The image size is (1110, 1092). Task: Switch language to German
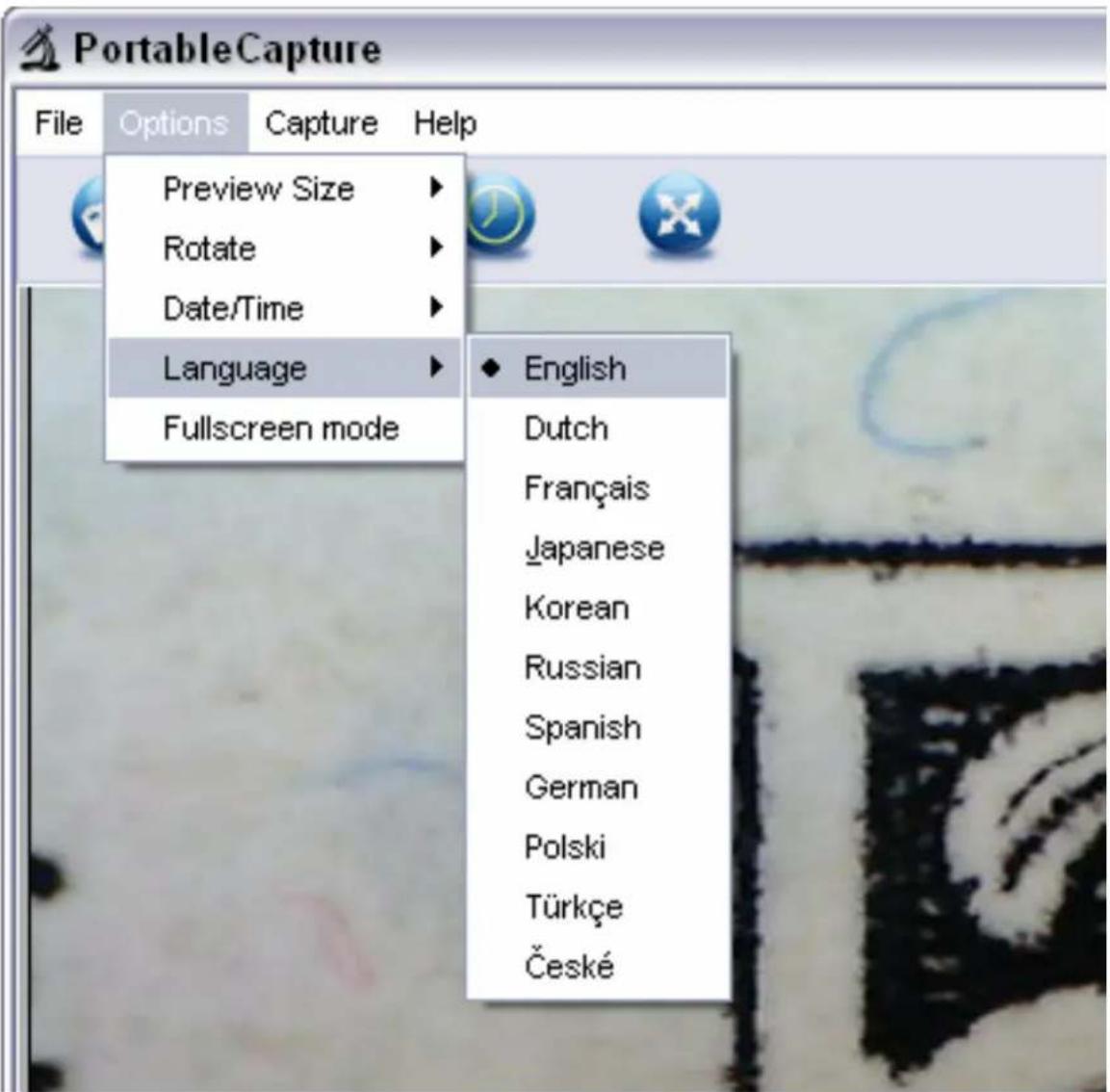coord(599,787)
